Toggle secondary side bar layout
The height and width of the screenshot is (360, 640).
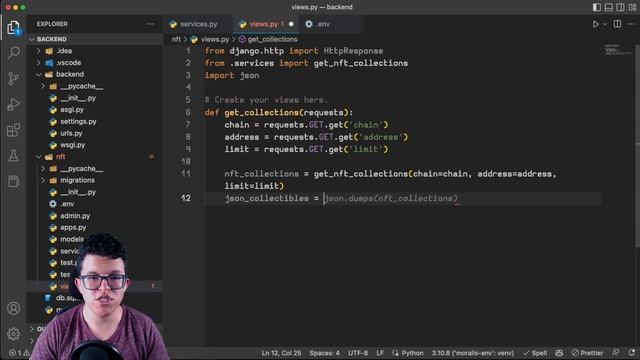click(620, 7)
